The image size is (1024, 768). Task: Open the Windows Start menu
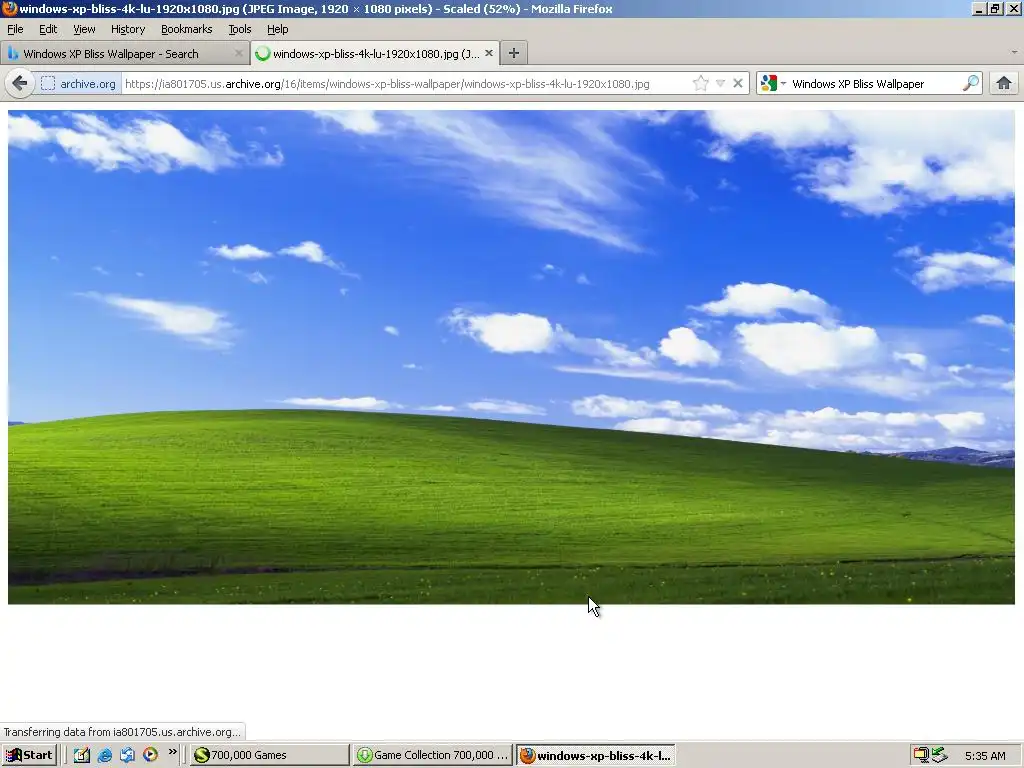coord(29,755)
